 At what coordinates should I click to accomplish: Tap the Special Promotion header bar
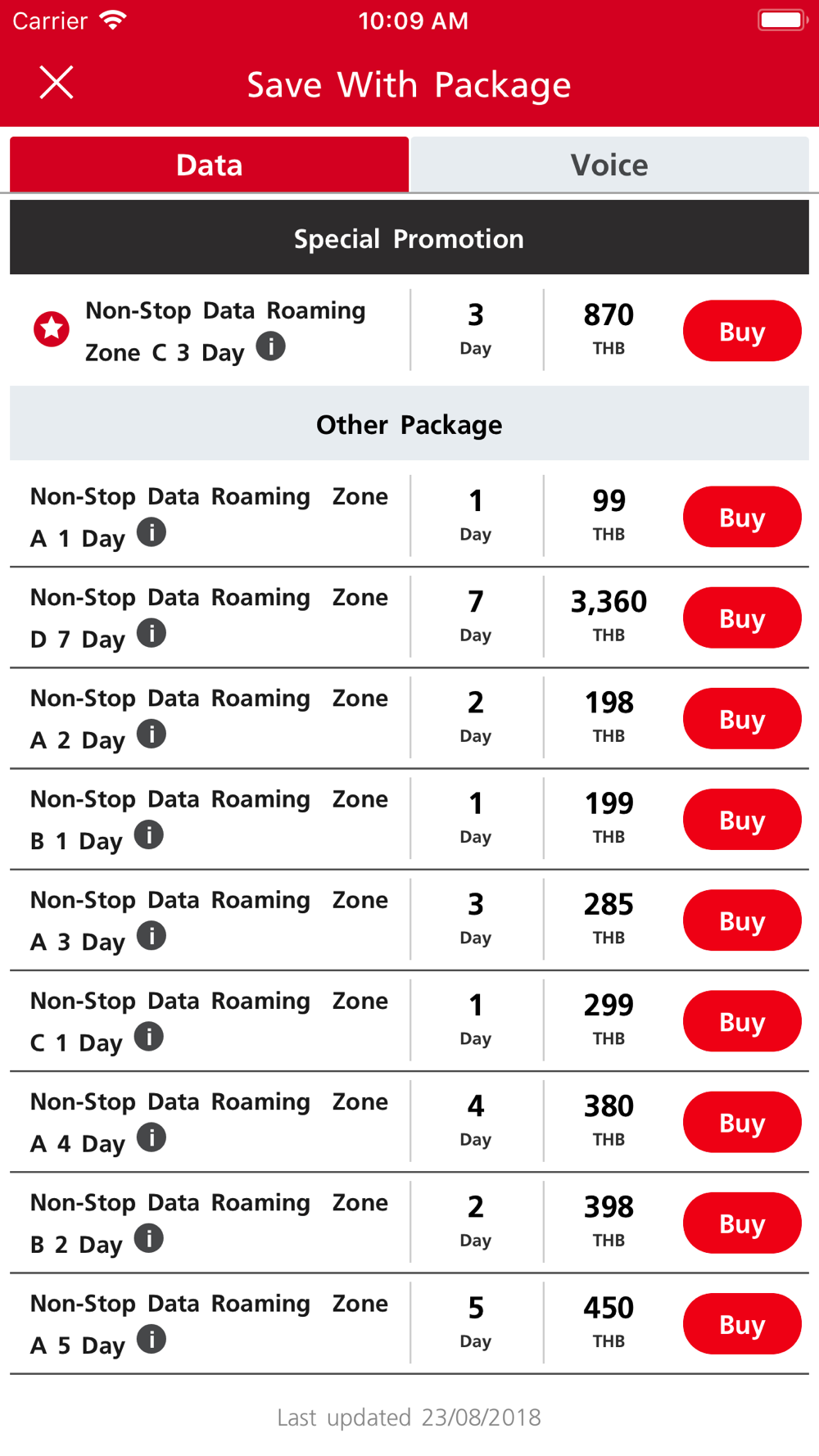(x=409, y=238)
